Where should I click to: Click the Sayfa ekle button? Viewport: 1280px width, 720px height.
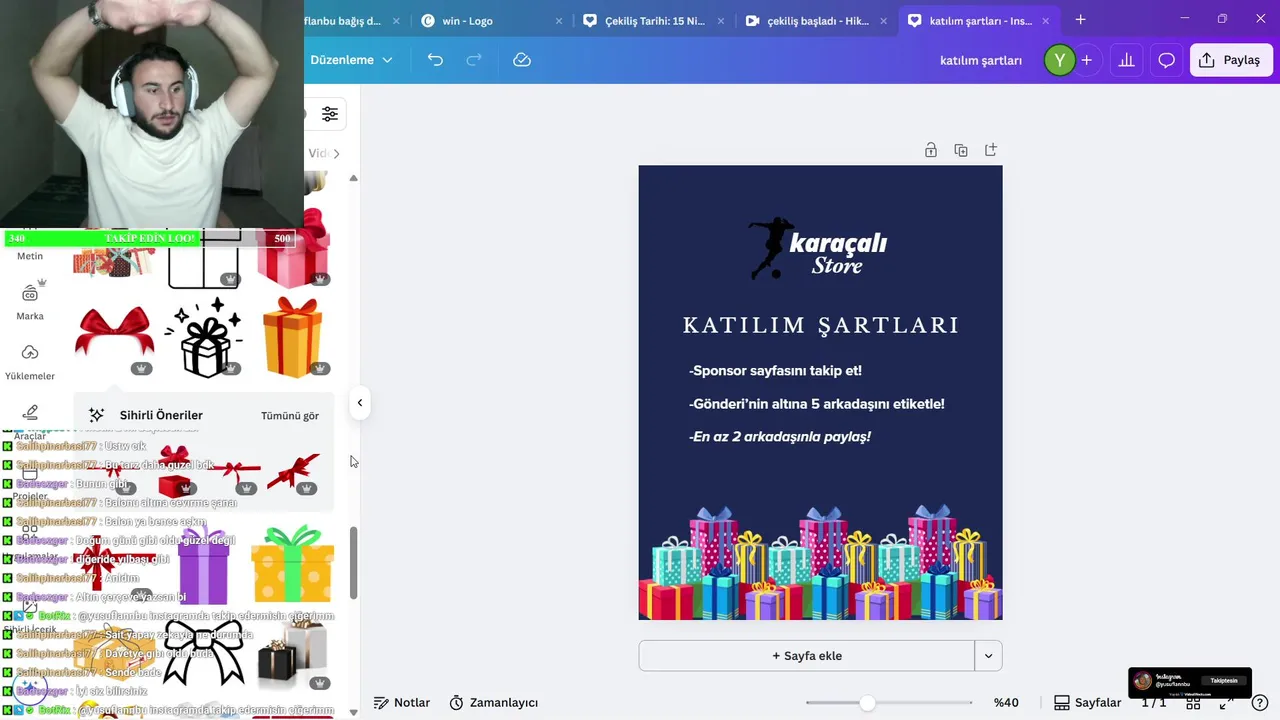[807, 656]
